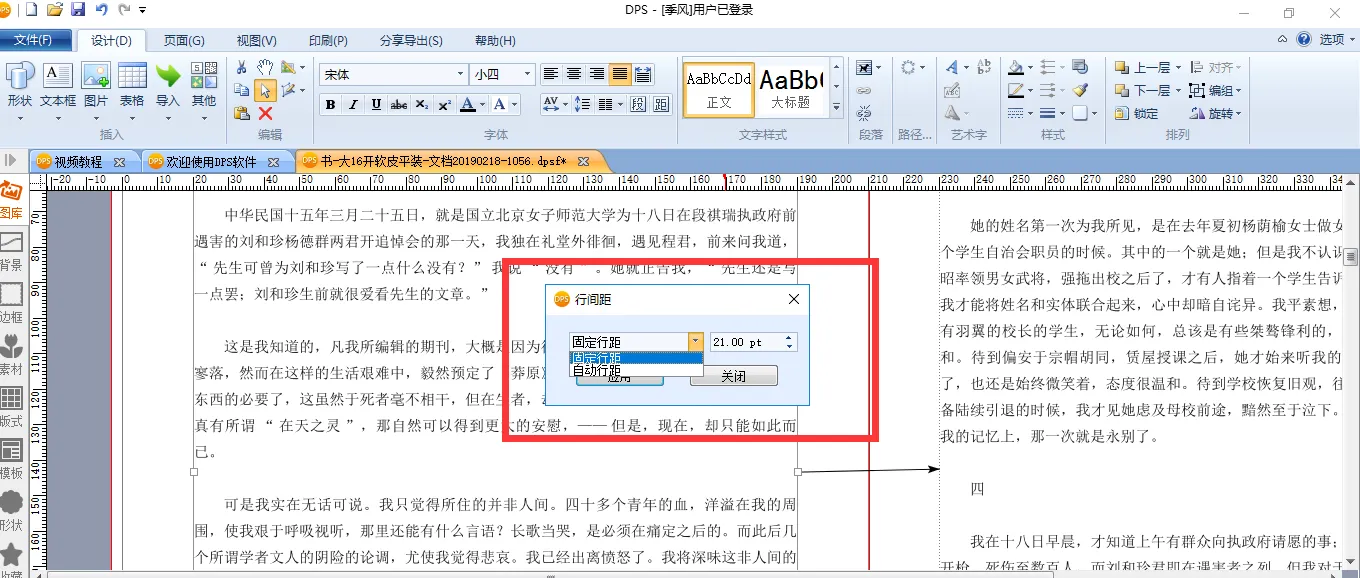Open the 宋体 font name dropdown
This screenshot has width=1360, height=578.
coord(460,74)
